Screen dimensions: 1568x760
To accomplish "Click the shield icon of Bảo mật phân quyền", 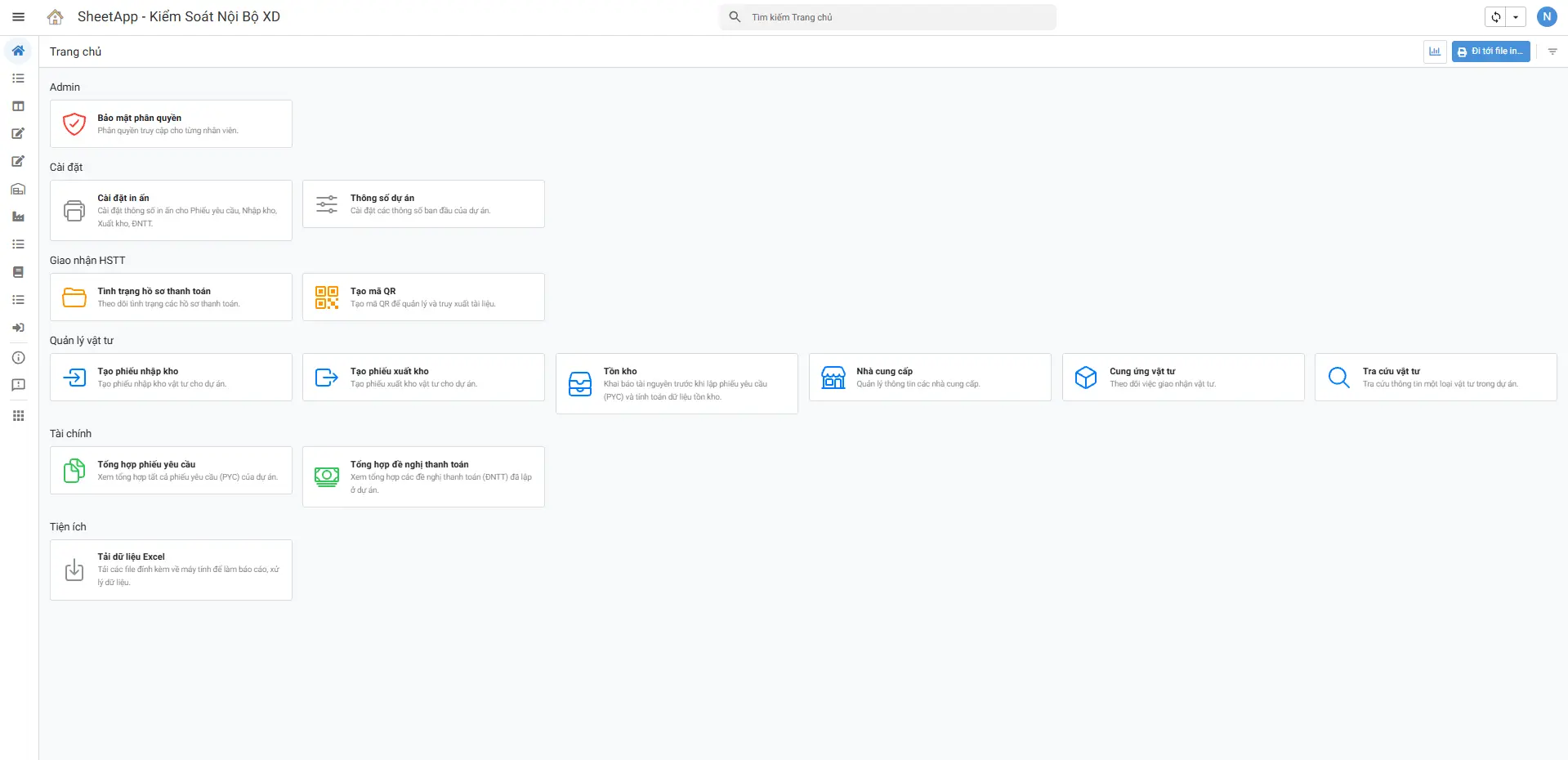I will pyautogui.click(x=74, y=123).
